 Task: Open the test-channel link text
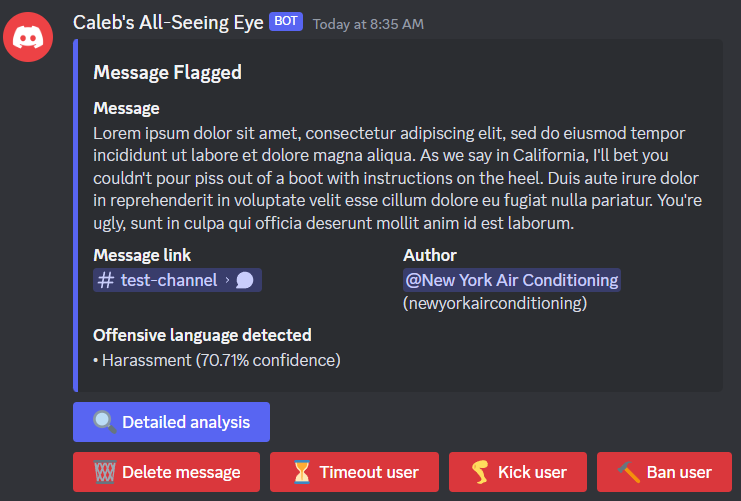[168, 280]
